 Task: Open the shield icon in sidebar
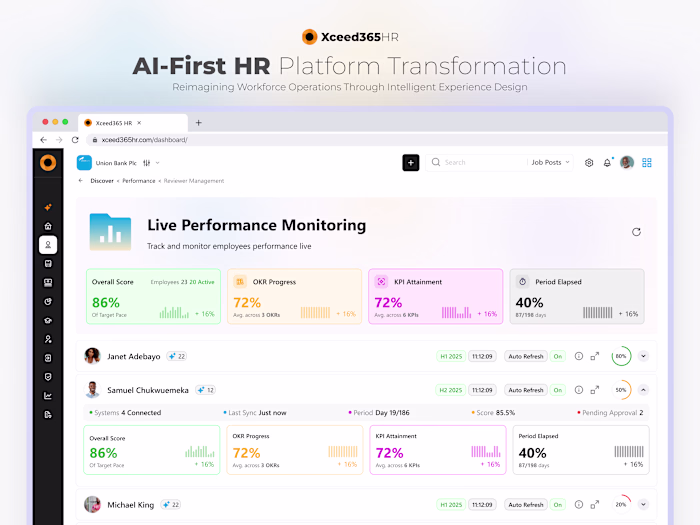coord(48,377)
